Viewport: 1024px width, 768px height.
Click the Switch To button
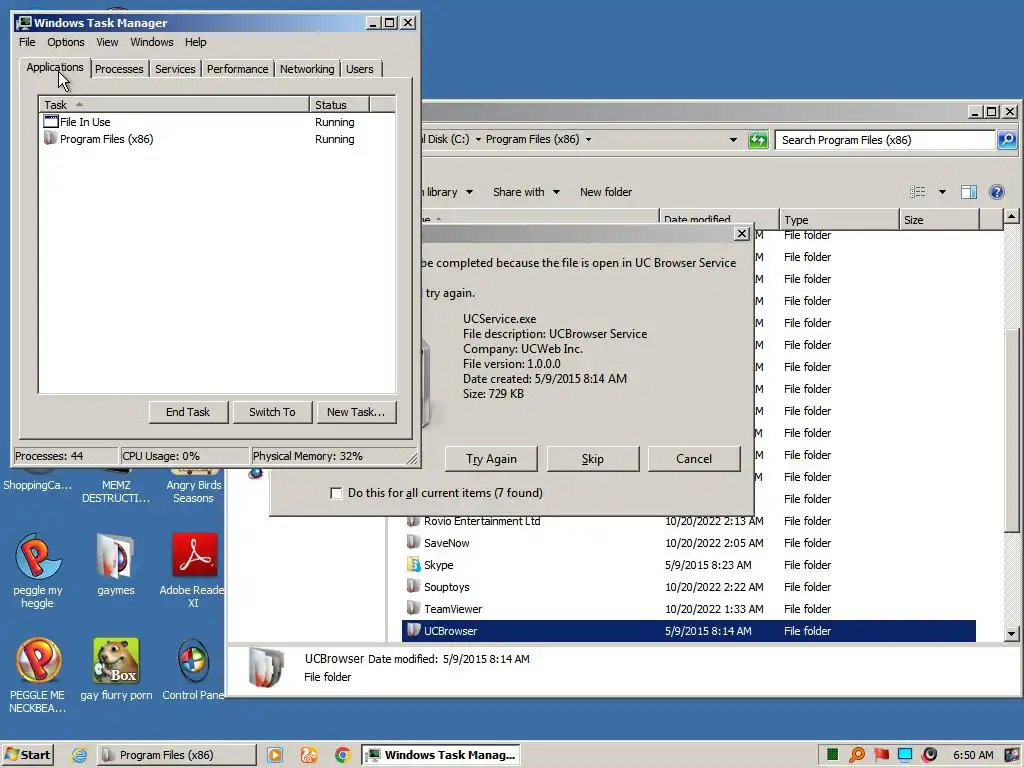[x=272, y=412]
